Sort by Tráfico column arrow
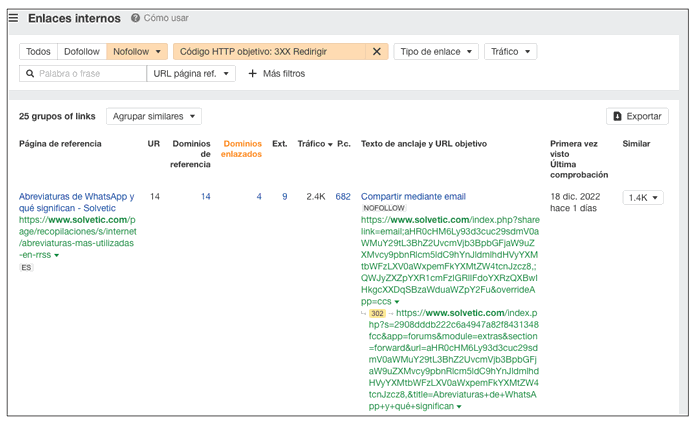700x425 pixels. point(330,145)
